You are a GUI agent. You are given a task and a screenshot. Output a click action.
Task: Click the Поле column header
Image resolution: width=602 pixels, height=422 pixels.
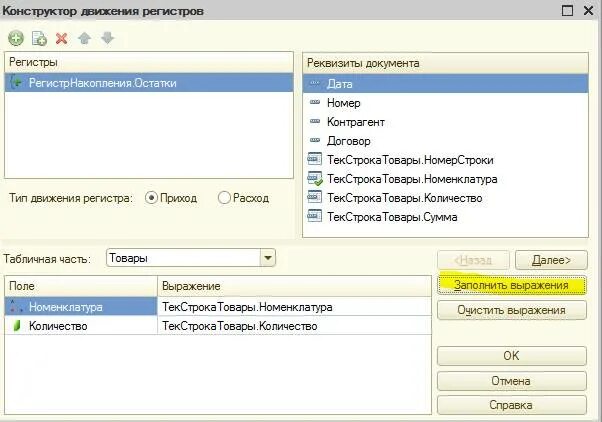click(x=81, y=286)
